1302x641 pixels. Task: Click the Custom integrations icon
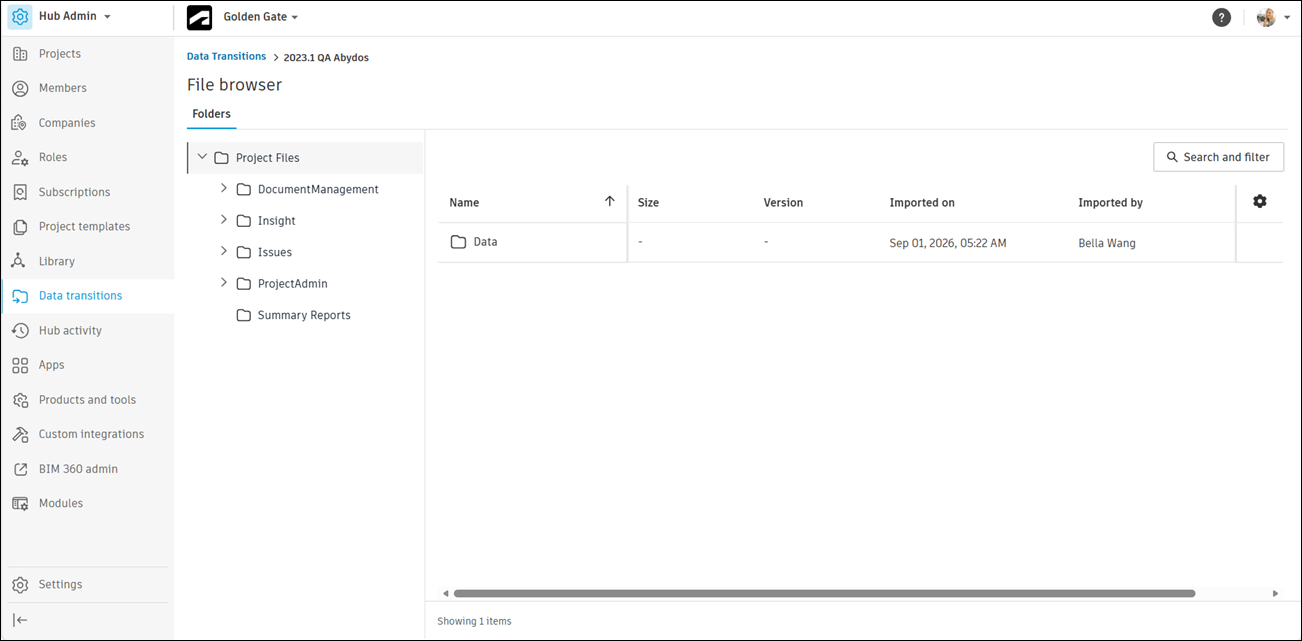[x=20, y=434]
